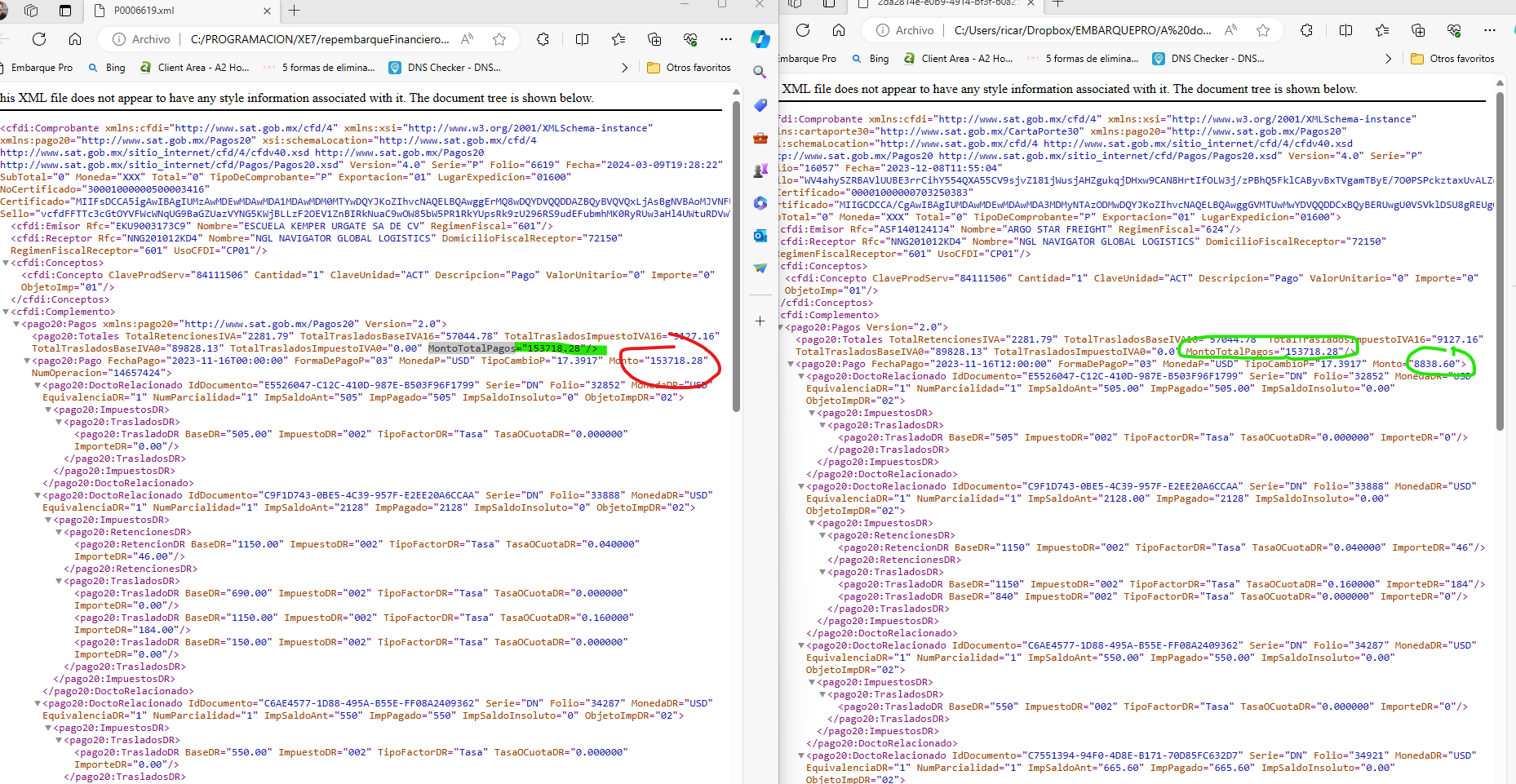Open Collections in left window toolbar
This screenshot has height=784, width=1516.
click(x=654, y=39)
